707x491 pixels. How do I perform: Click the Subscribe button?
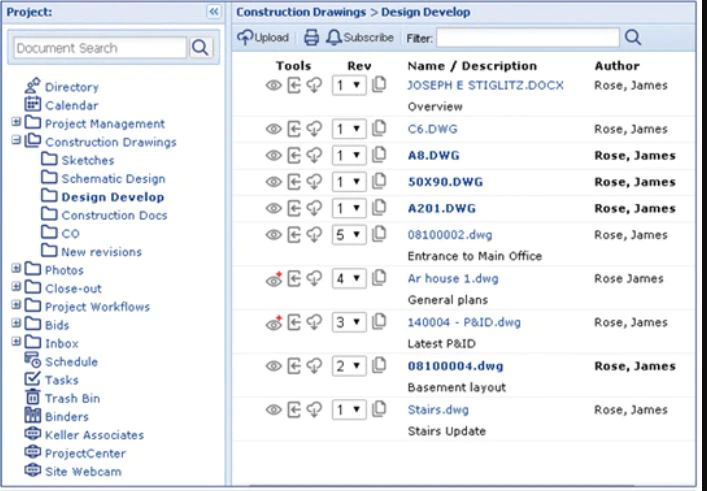360,37
